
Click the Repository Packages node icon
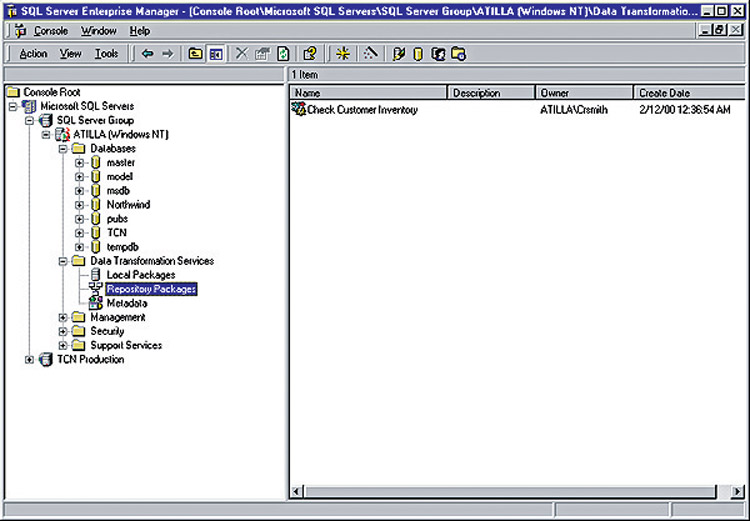click(x=96, y=288)
